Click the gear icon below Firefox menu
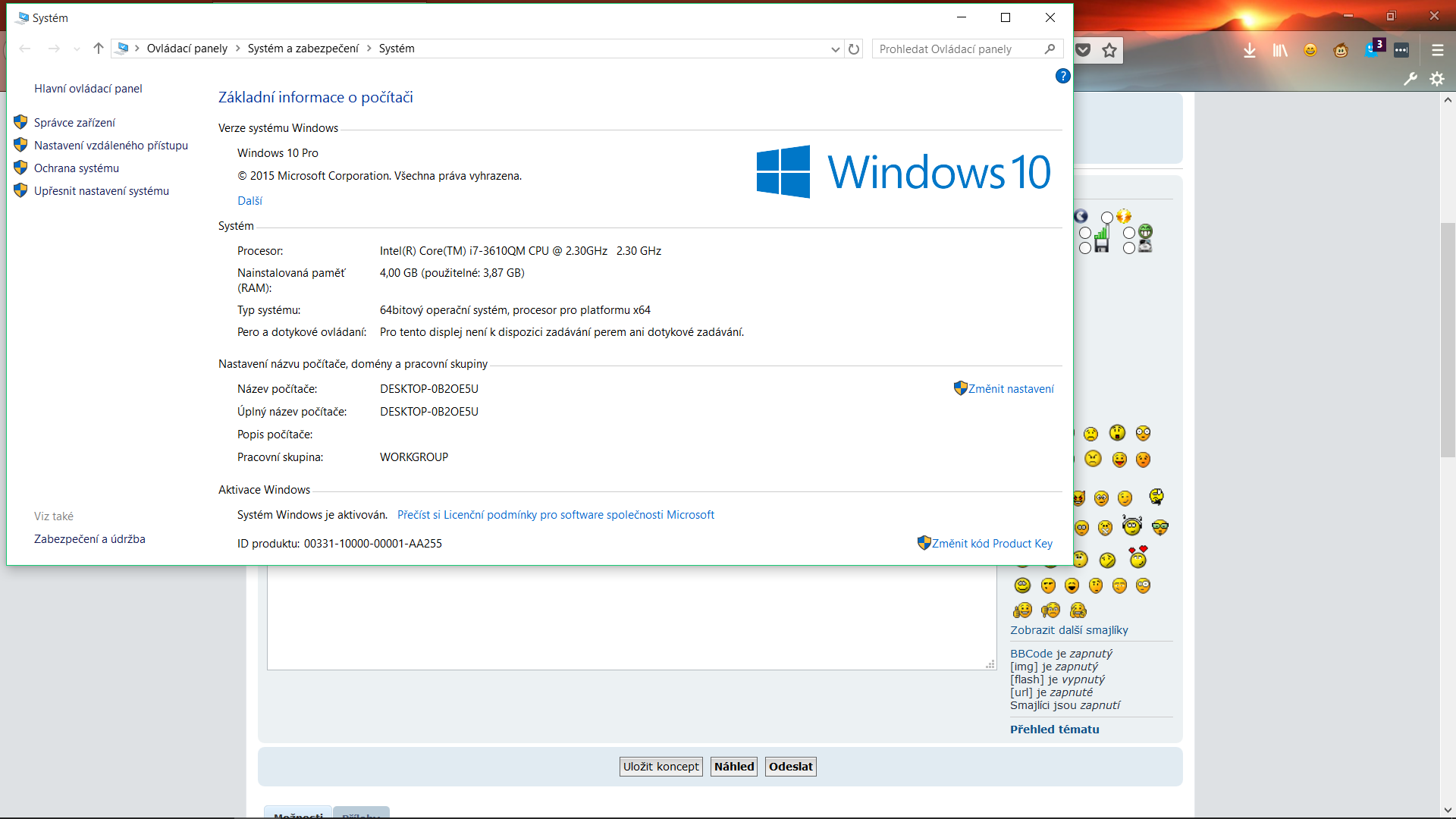 point(1437,79)
